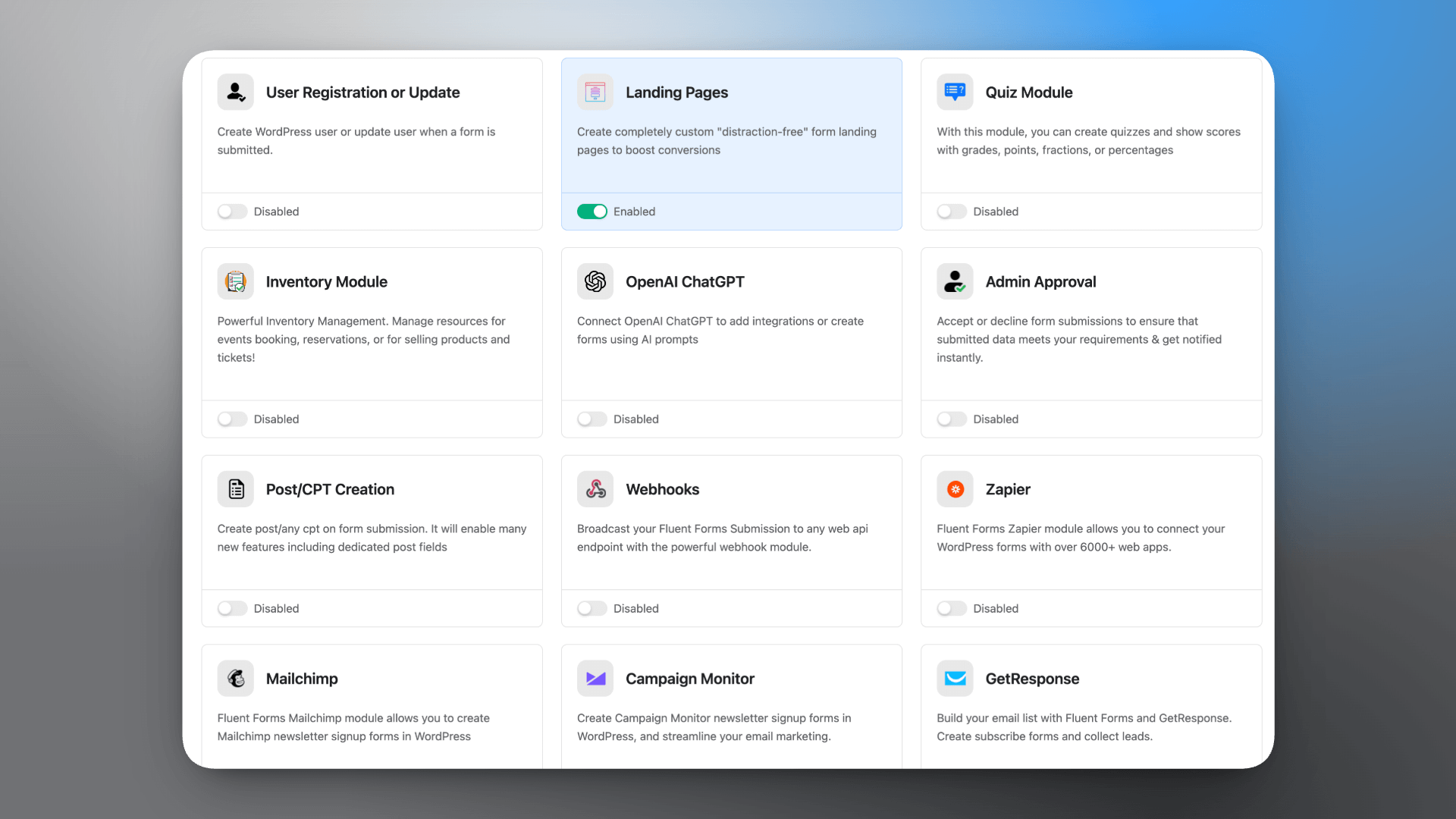Switch on the Zapier integration toggle
Viewport: 1456px width, 819px height.
click(x=951, y=609)
